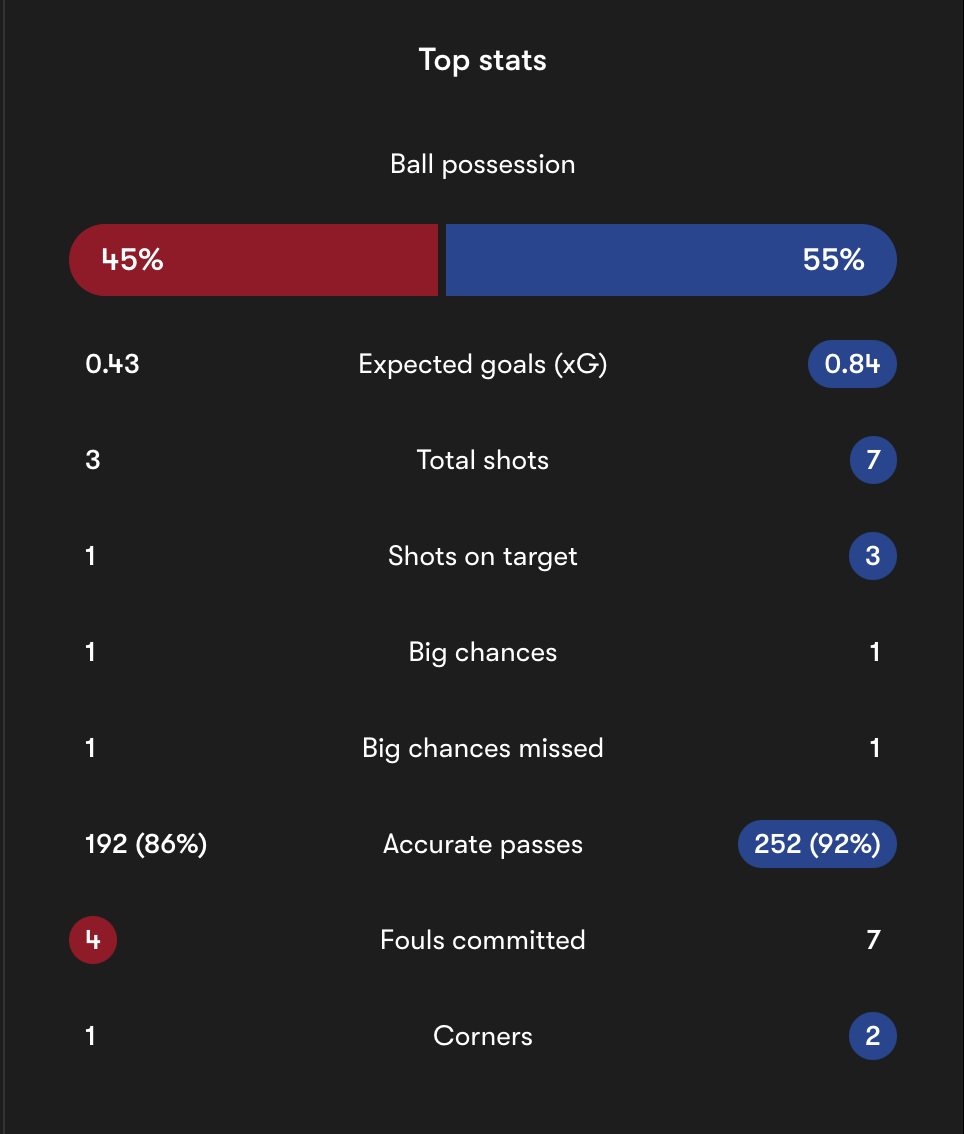Screen dimensions: 964x1134
Task: Click the blue 0.84 xG badge
Action: click(x=852, y=364)
